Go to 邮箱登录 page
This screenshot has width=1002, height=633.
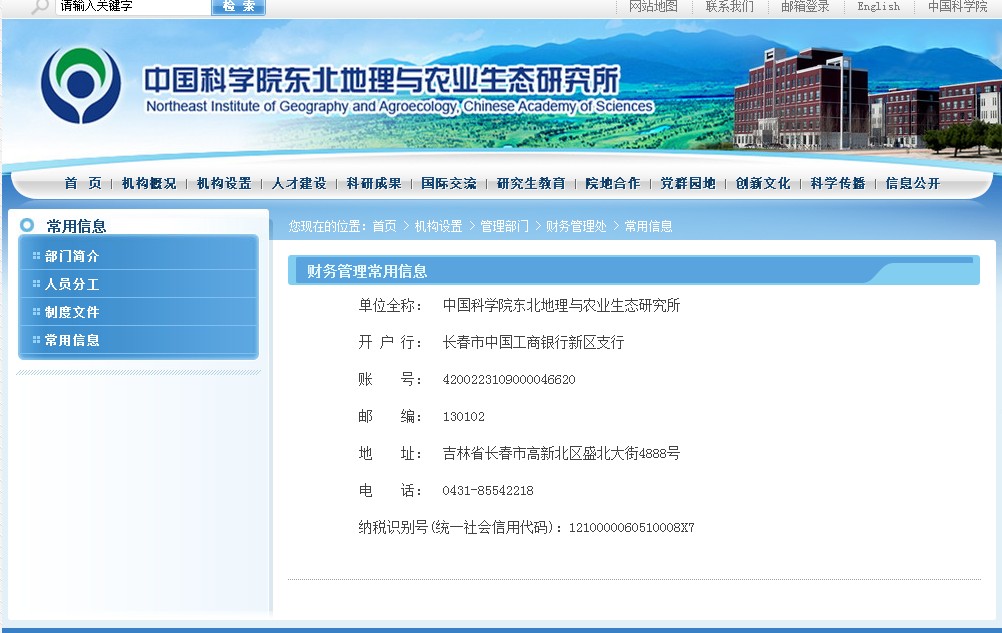pyautogui.click(x=805, y=6)
